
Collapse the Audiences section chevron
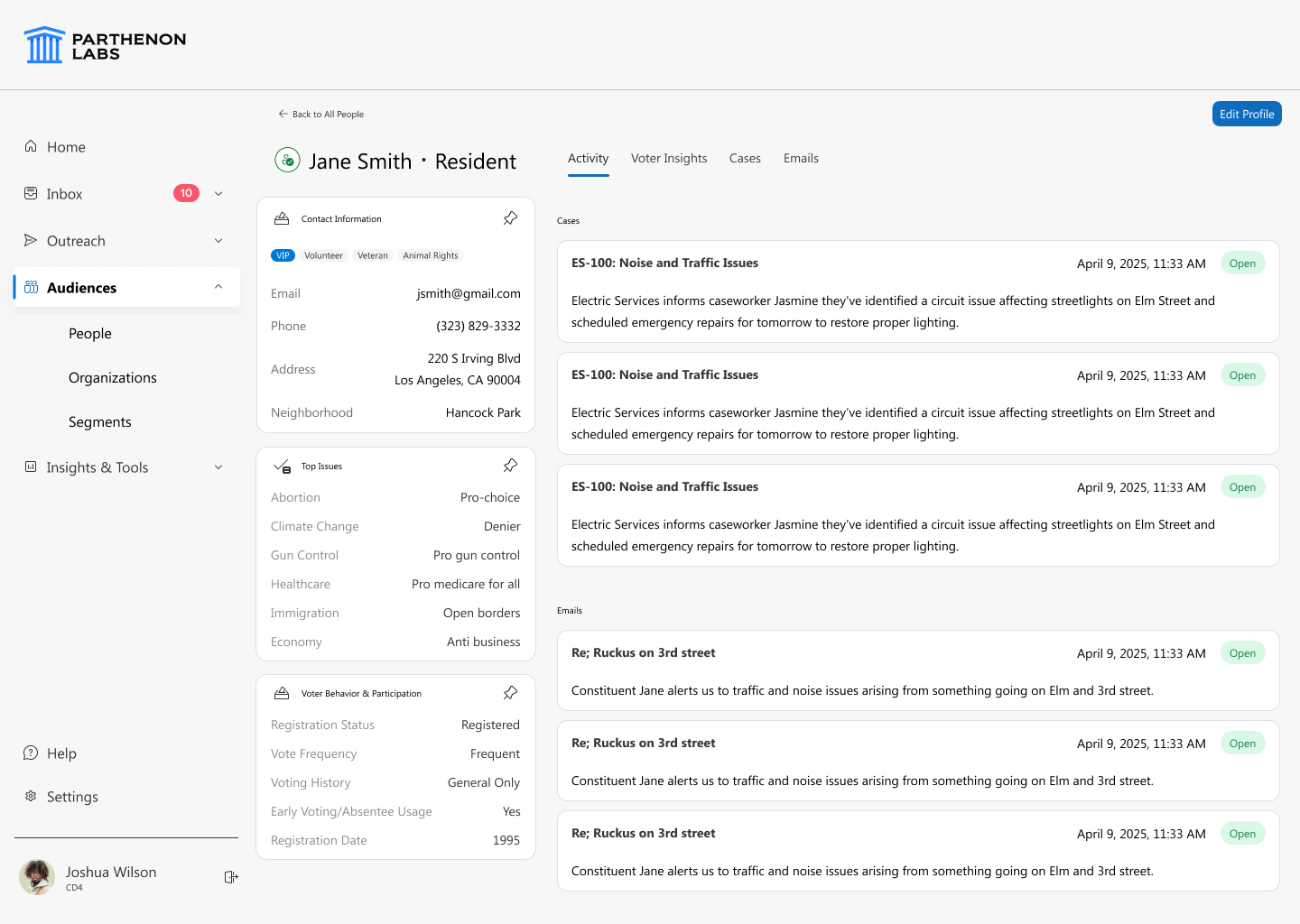pyautogui.click(x=218, y=287)
